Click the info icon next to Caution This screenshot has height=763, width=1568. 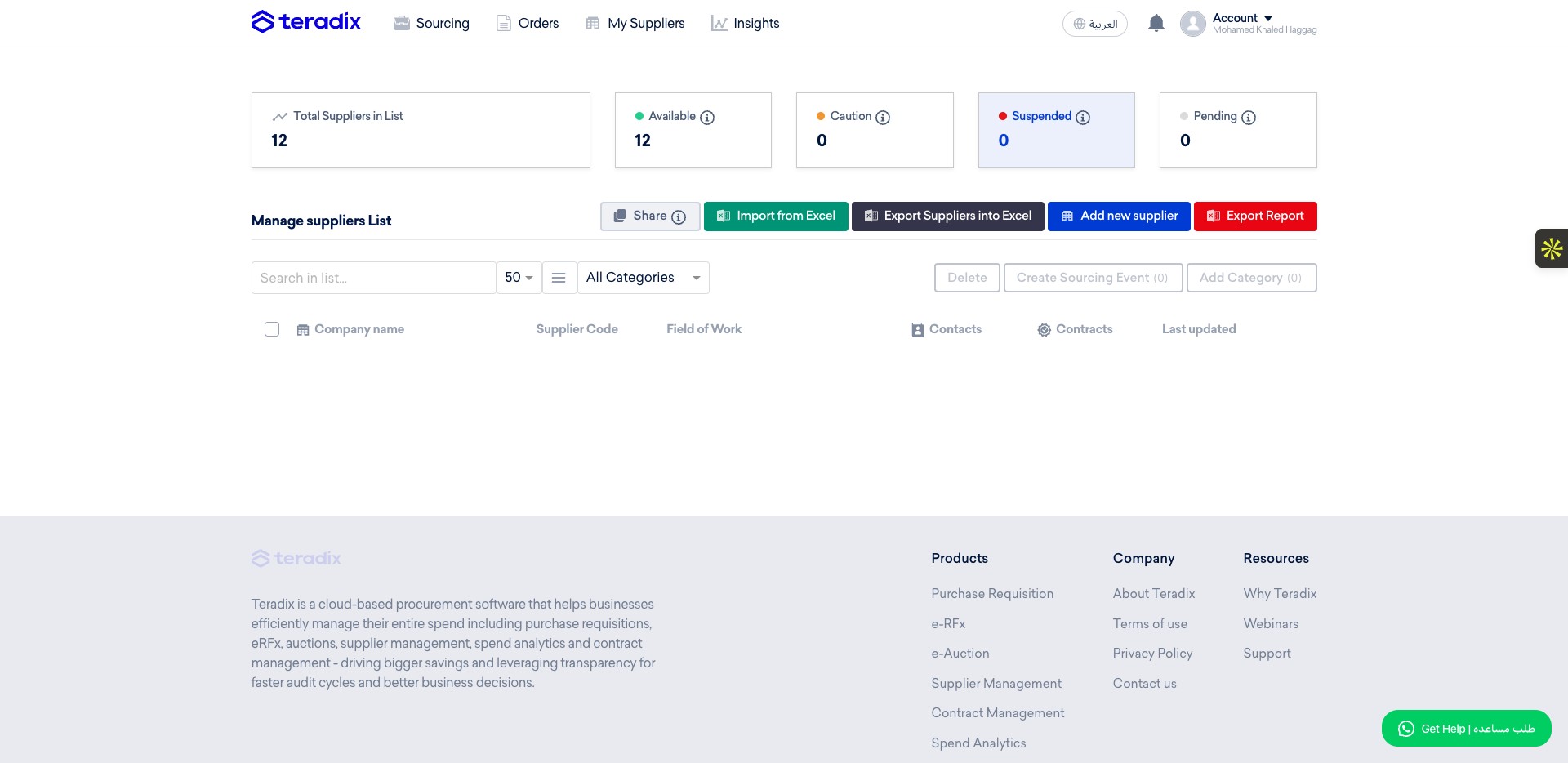[883, 118]
